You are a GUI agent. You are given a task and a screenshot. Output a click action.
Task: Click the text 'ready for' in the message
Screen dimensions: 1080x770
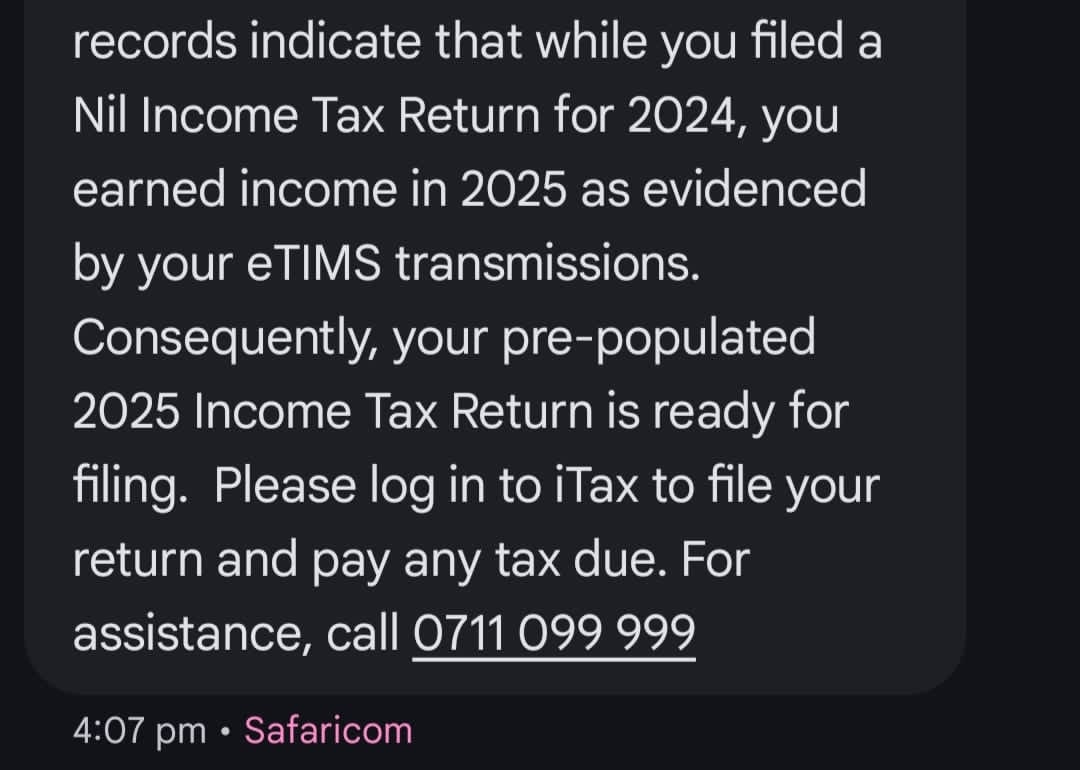[x=764, y=412]
